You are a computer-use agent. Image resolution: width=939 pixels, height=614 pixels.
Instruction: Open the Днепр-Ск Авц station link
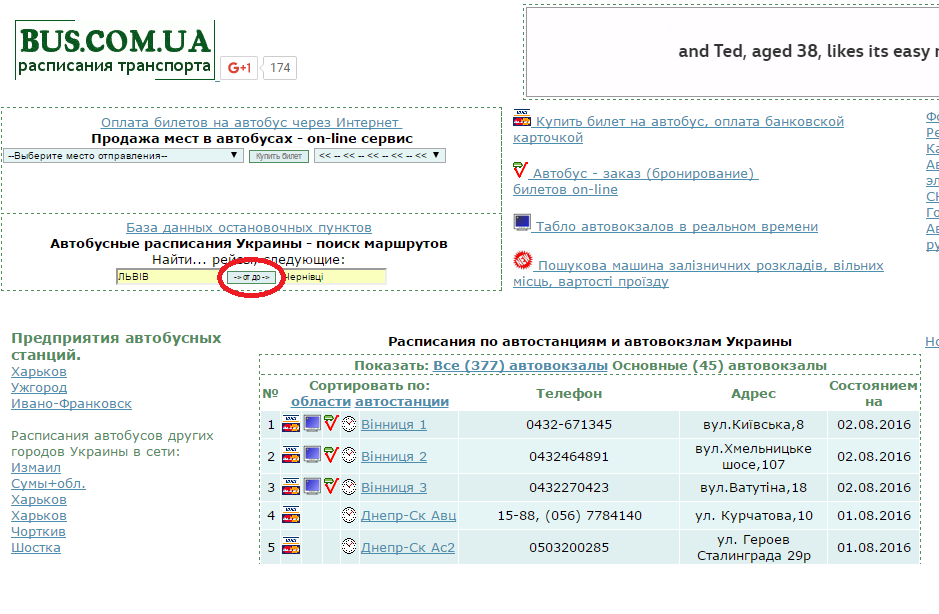(x=408, y=515)
